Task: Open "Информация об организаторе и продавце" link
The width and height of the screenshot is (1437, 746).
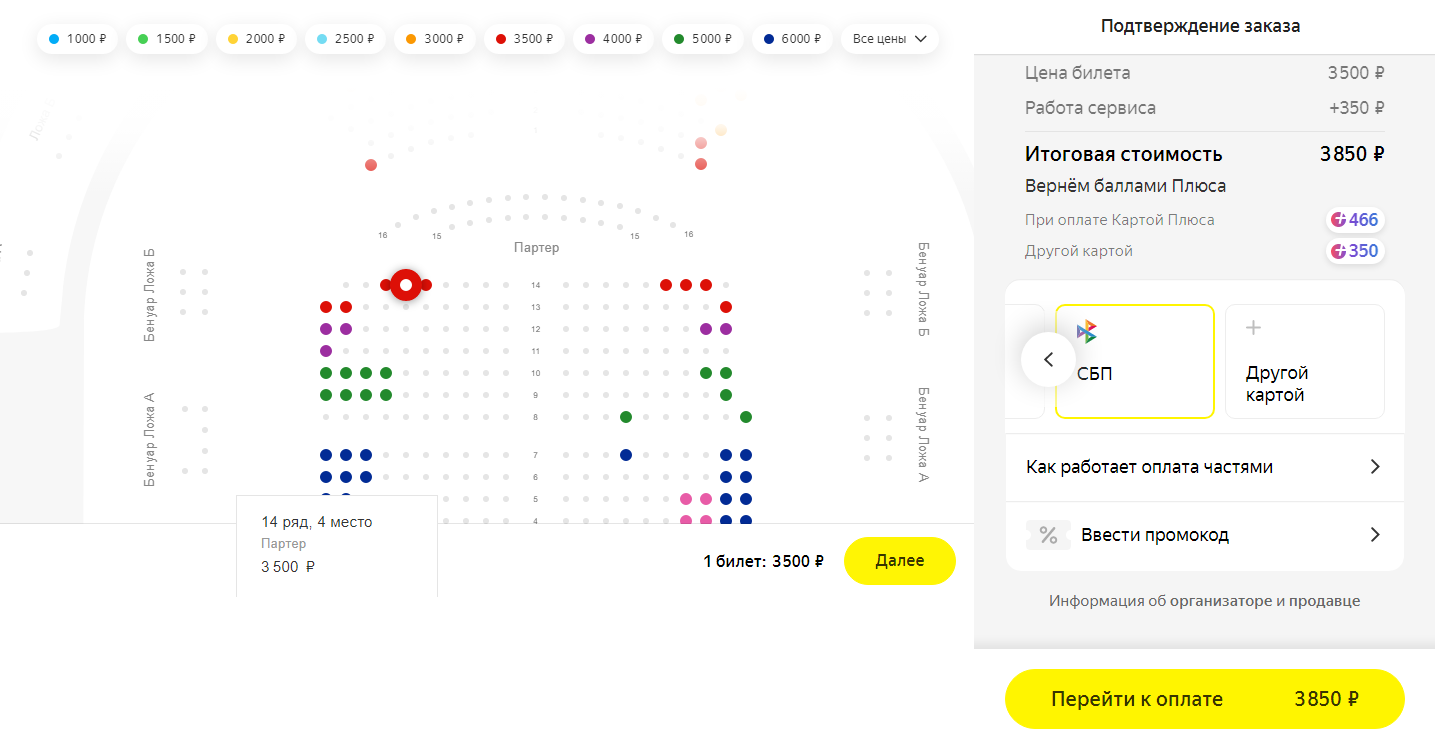Action: click(1204, 601)
